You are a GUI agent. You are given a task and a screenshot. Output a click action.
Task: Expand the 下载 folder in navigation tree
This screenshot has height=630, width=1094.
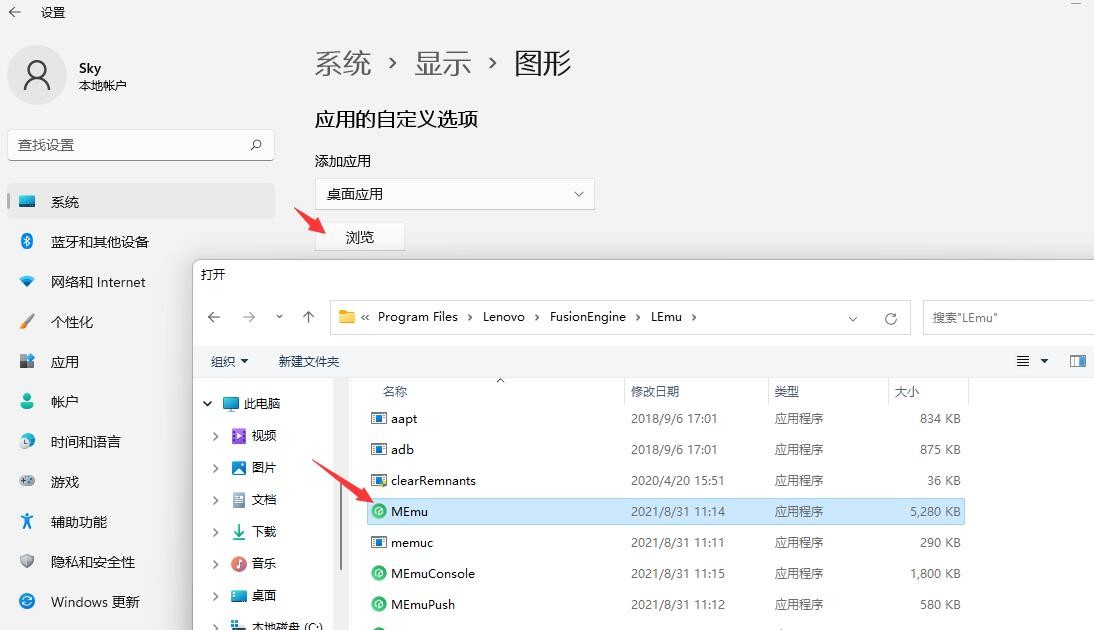215,532
